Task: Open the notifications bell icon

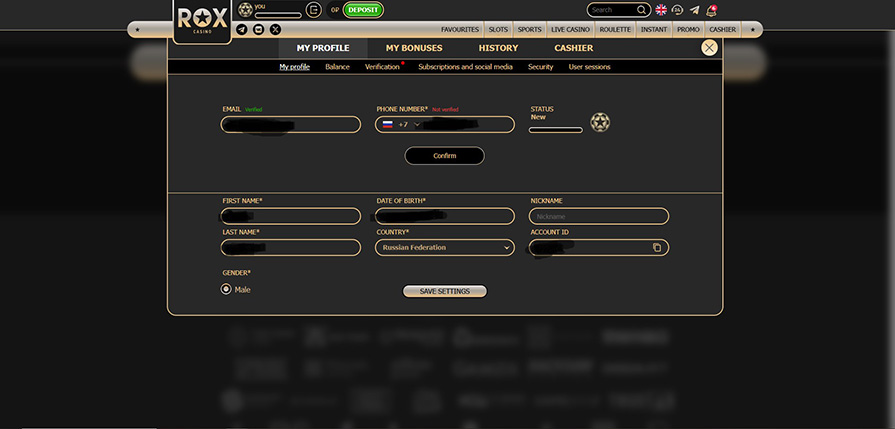Action: 711,11
